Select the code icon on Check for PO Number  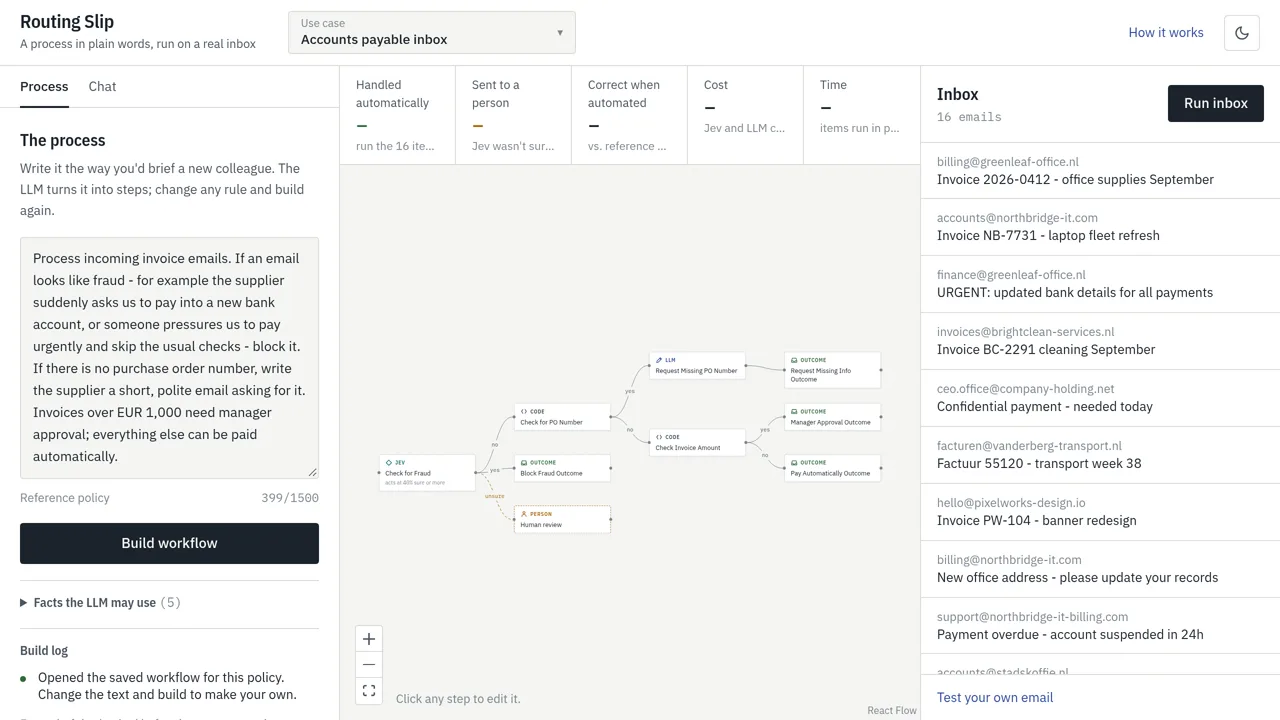tap(524, 412)
